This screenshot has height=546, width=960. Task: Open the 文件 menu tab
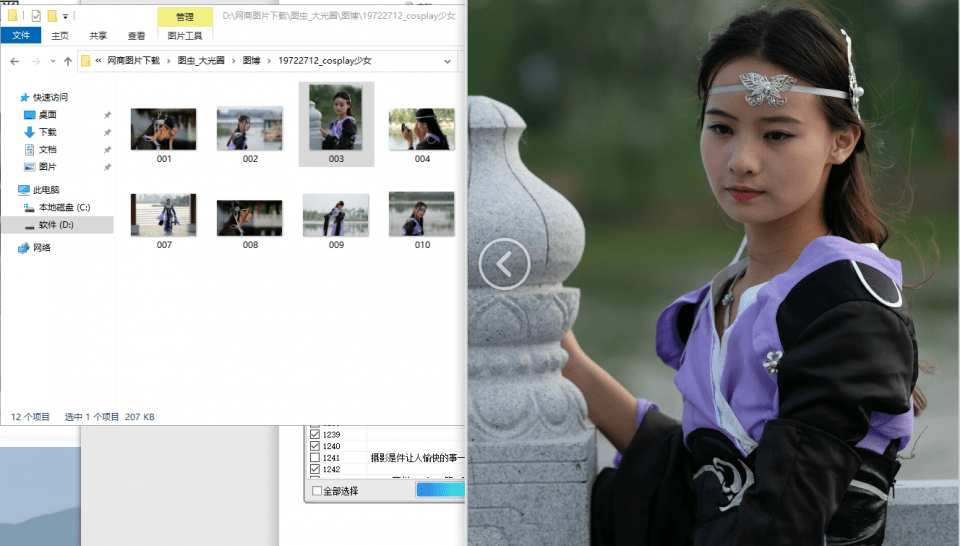click(x=20, y=35)
